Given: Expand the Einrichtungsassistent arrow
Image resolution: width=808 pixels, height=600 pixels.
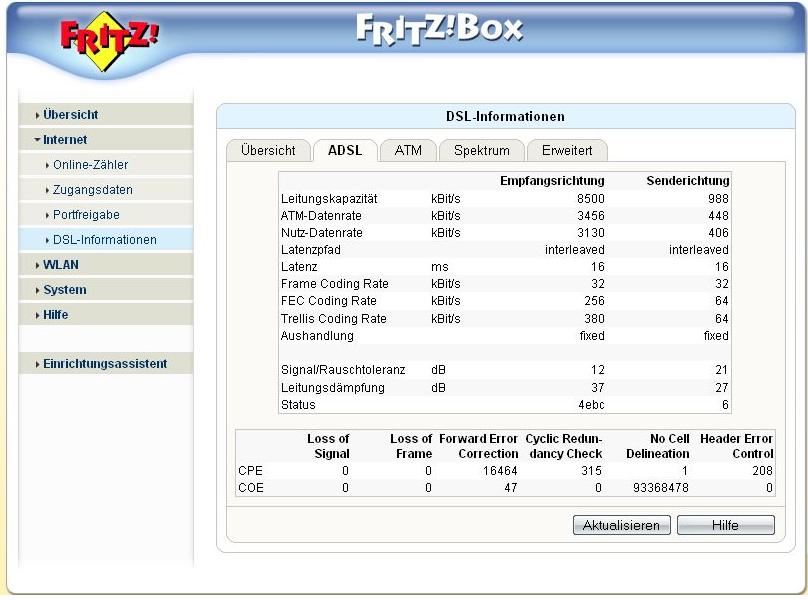Looking at the screenshot, I should point(38,364).
